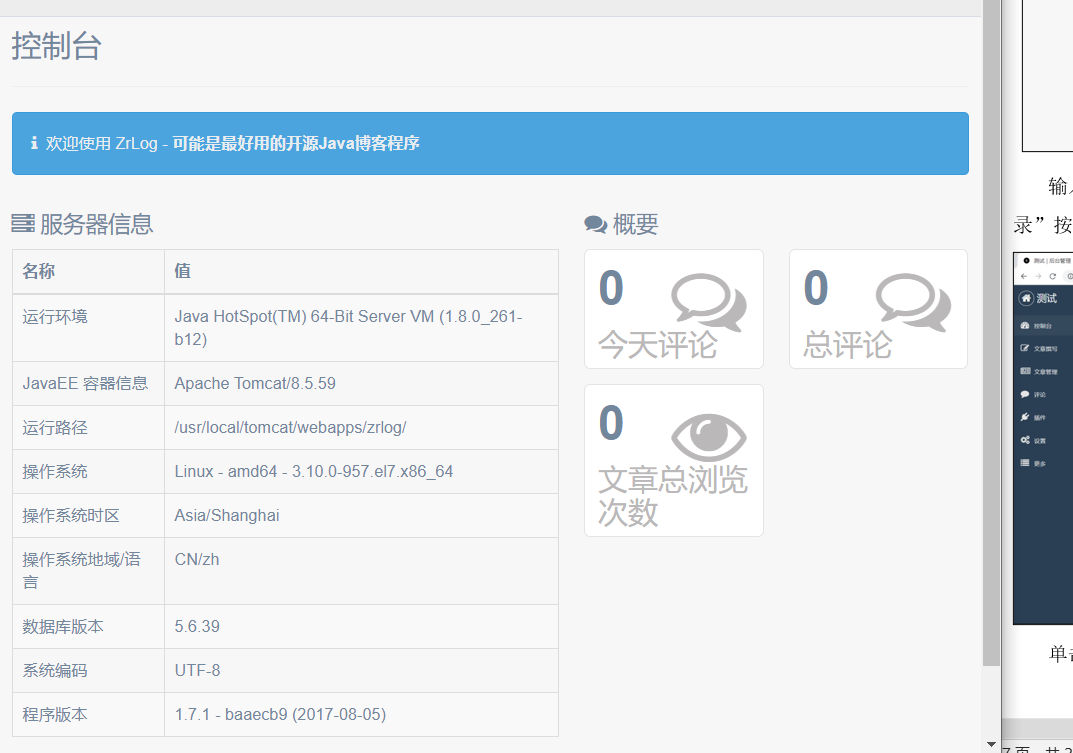Select the 数据库版本 row label
The image size is (1073, 753).
pos(62,626)
